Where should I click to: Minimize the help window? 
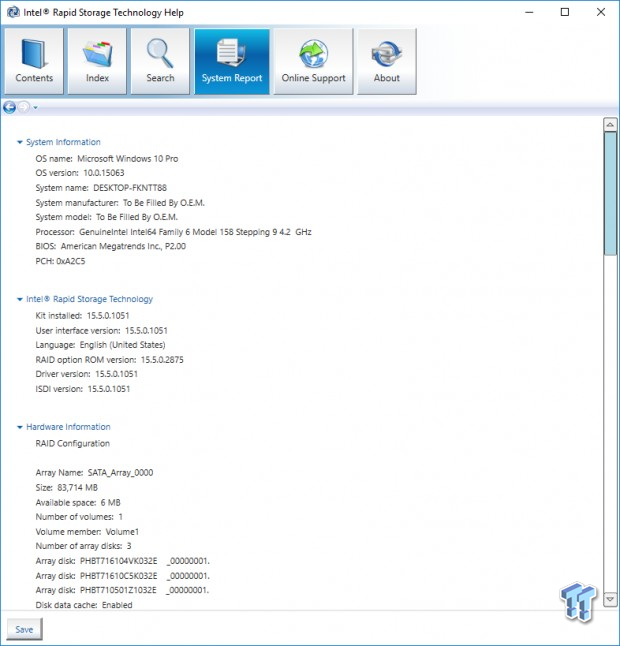tap(529, 12)
